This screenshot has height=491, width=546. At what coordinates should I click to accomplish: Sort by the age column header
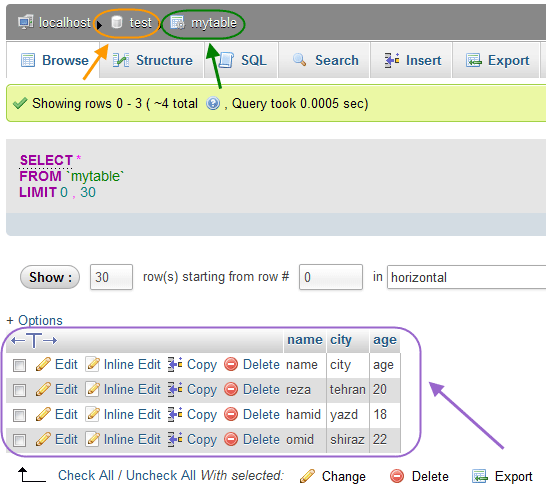point(385,340)
